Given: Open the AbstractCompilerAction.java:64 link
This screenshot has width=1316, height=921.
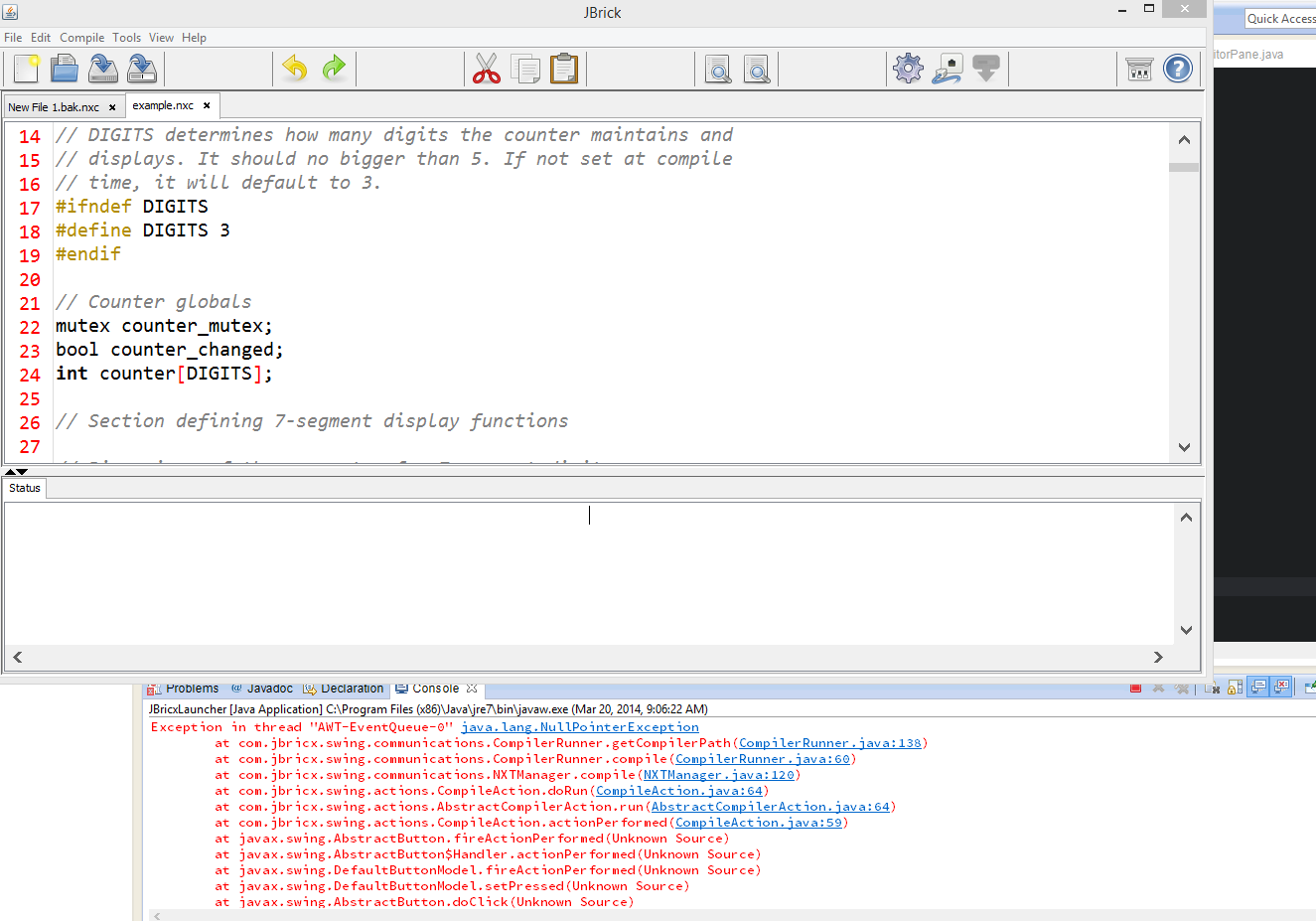Looking at the screenshot, I should tap(771, 807).
